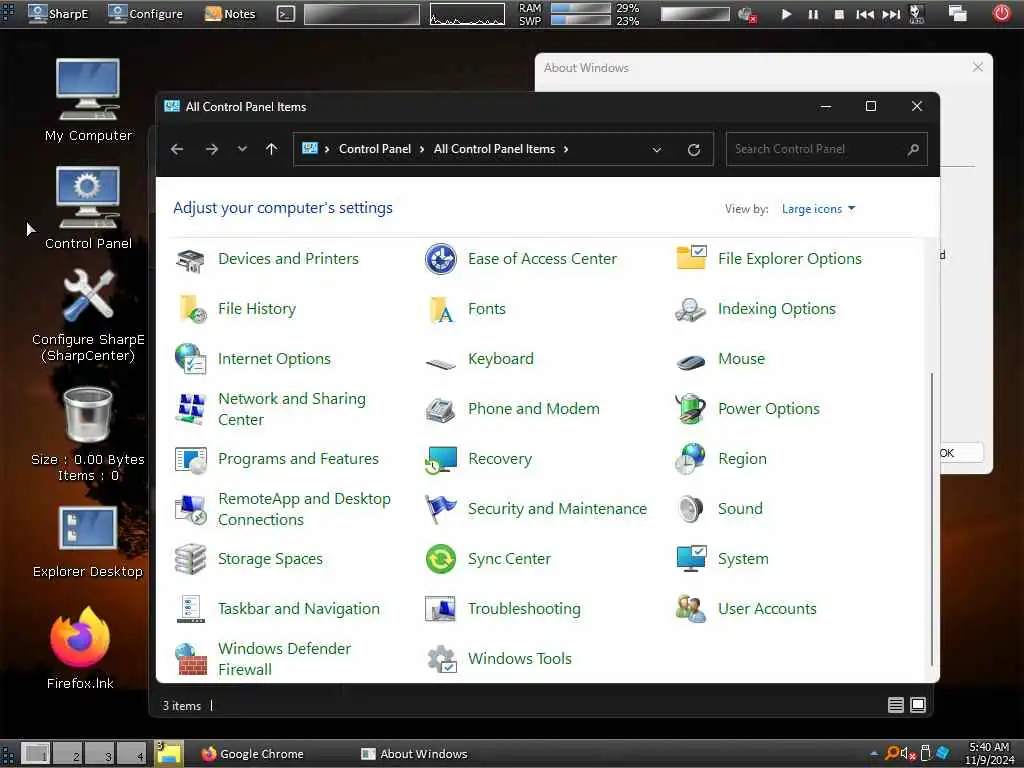The width and height of the screenshot is (1024, 768).
Task: Open the Windows Defender Firewall icon
Action: 191,659
